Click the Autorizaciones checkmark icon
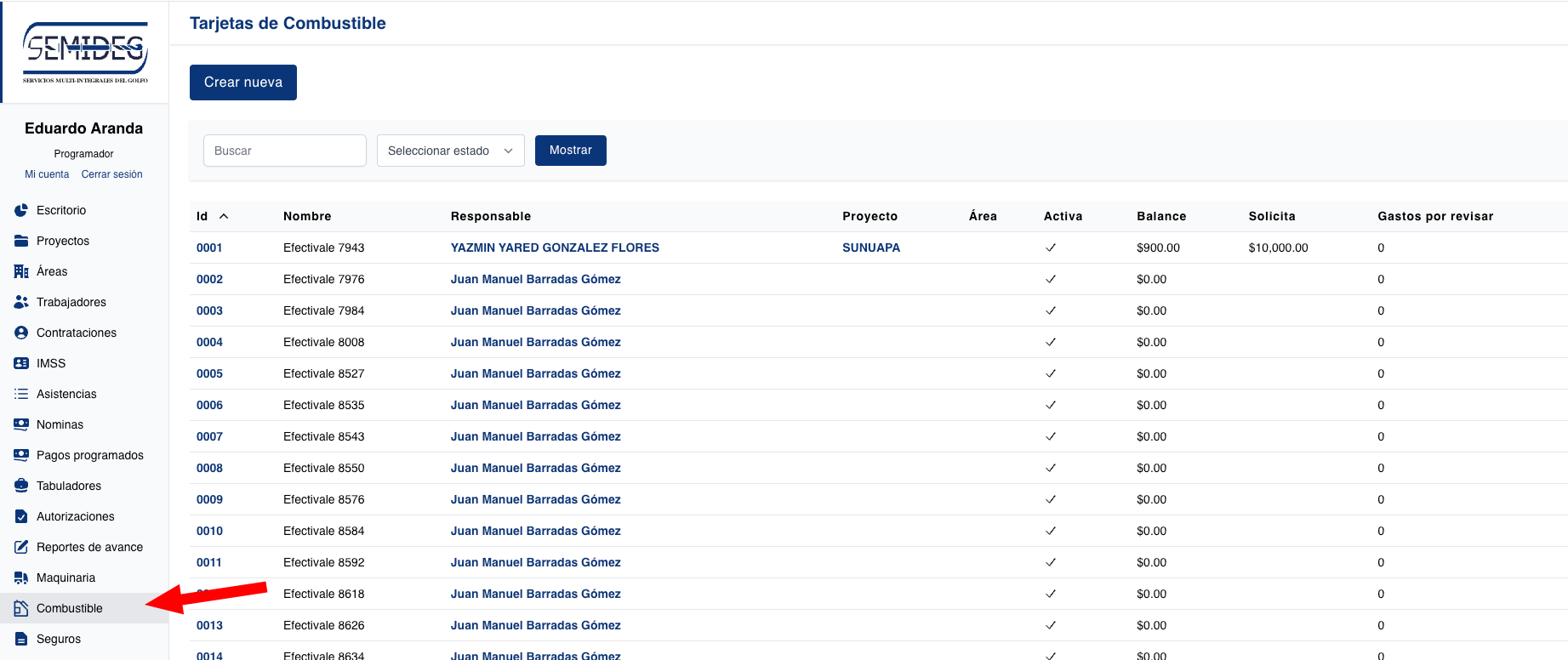 click(x=21, y=516)
